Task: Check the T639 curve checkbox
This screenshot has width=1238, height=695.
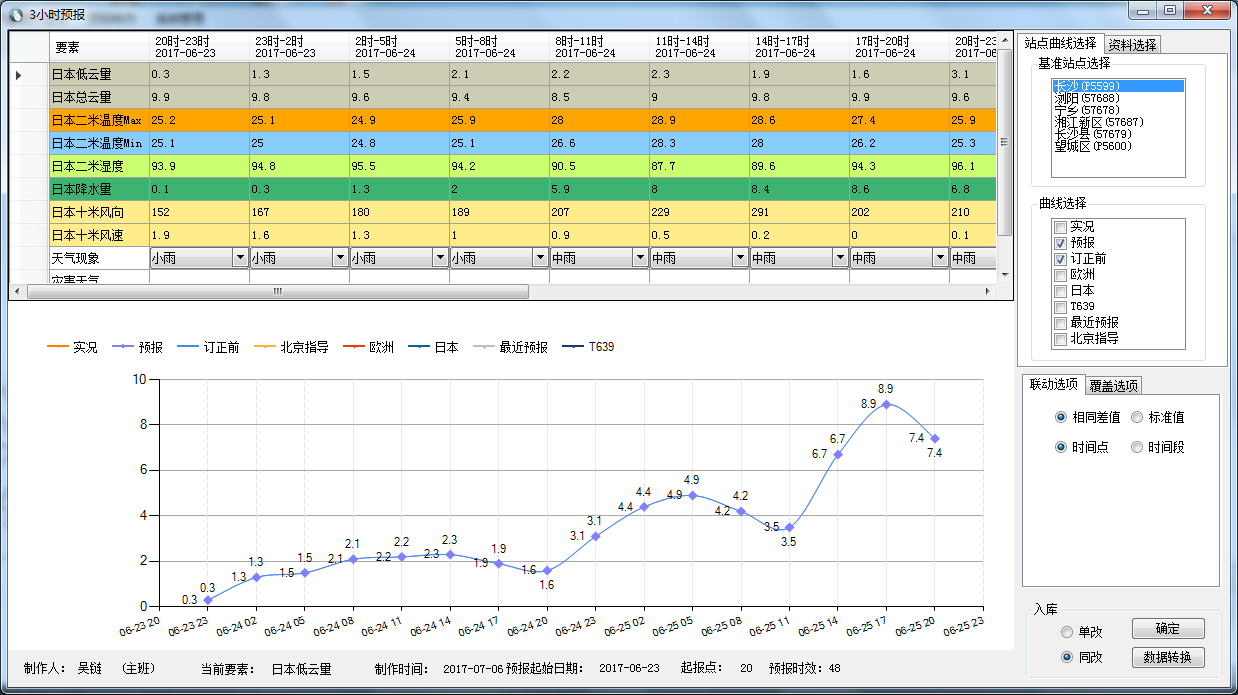Action: click(x=1060, y=307)
